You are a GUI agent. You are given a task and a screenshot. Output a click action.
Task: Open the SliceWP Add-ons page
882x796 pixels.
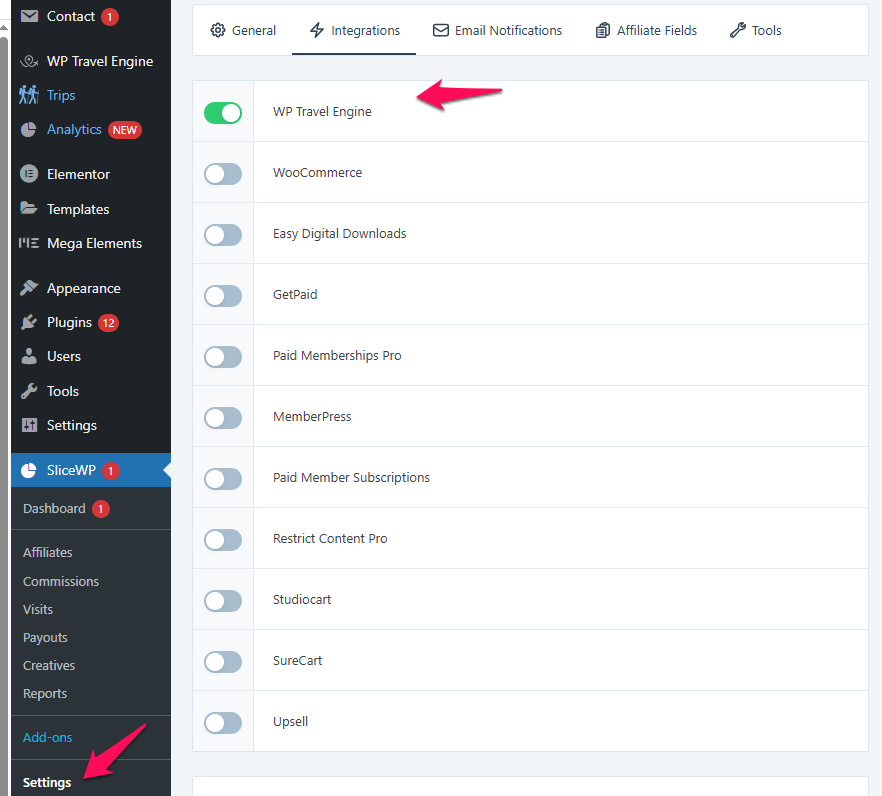pos(47,737)
